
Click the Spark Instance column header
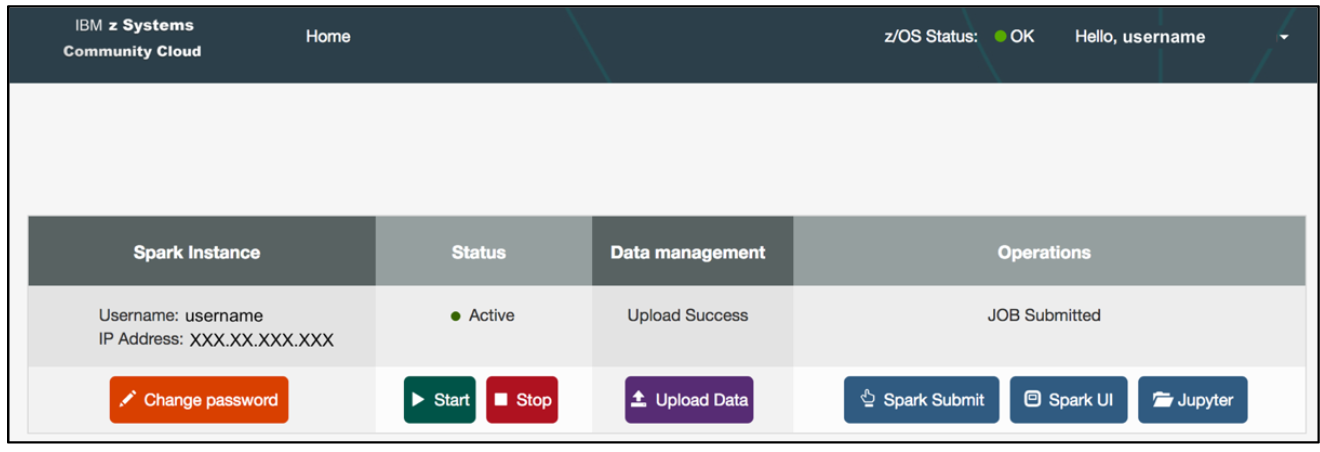click(x=202, y=252)
